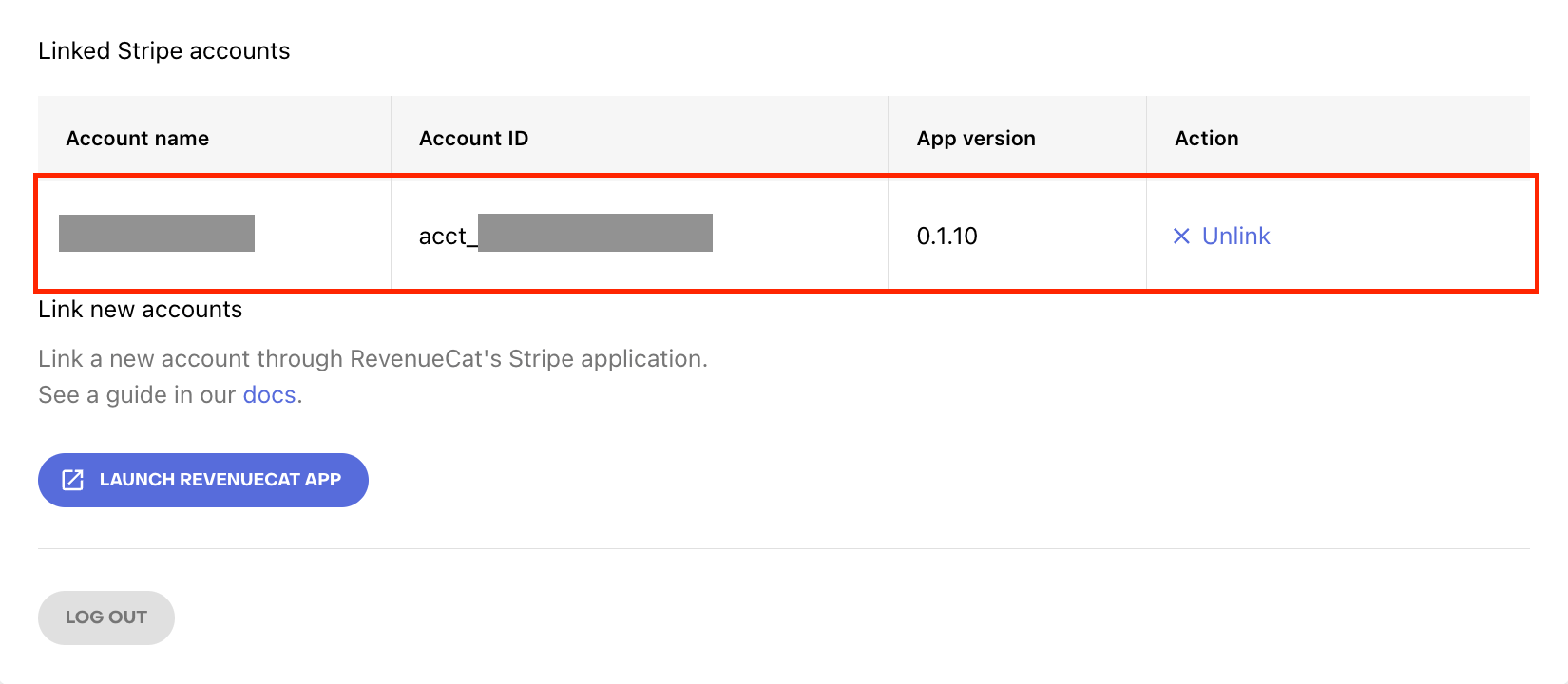Select the redacted account name cell
Viewport: 1568px width, 684px height.
[x=157, y=234]
